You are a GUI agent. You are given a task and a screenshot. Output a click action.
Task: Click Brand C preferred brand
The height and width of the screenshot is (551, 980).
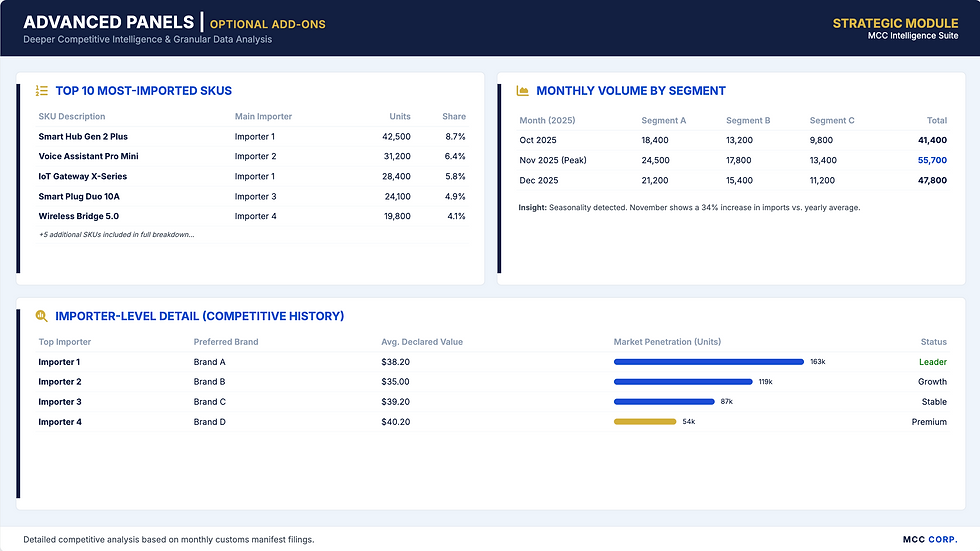coord(209,402)
